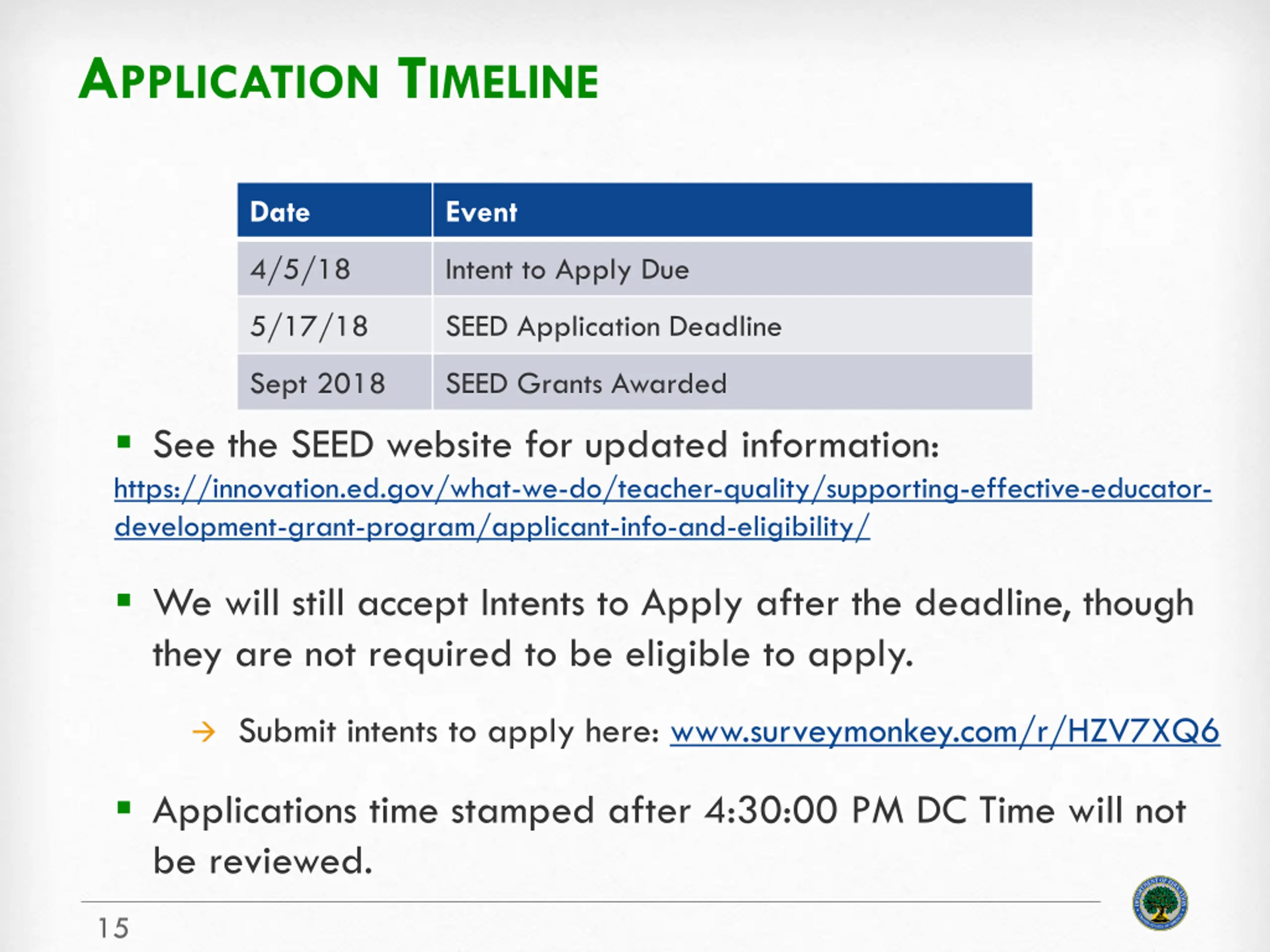Viewport: 1270px width, 952px height.
Task: Click the green bullet beside See the SEED website
Action: (x=124, y=442)
